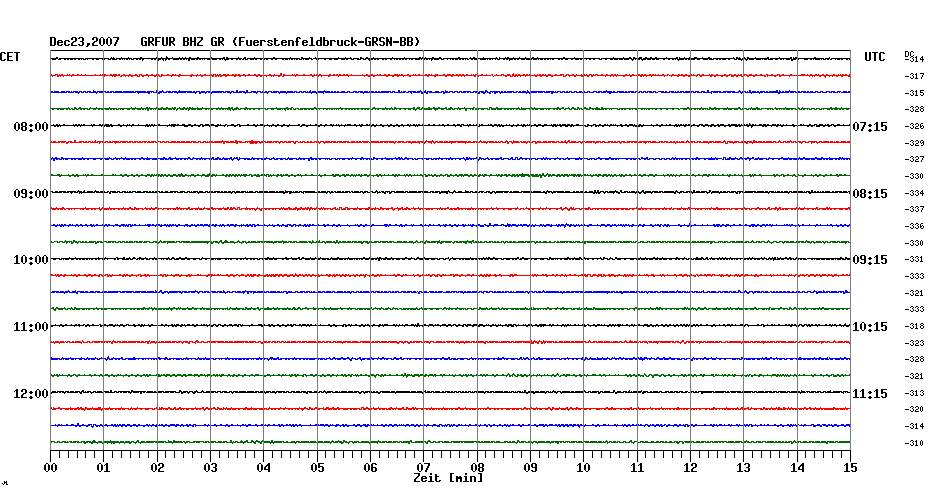Click the date label Dec23,2007
The width and height of the screenshot is (930, 494).
(x=84, y=42)
